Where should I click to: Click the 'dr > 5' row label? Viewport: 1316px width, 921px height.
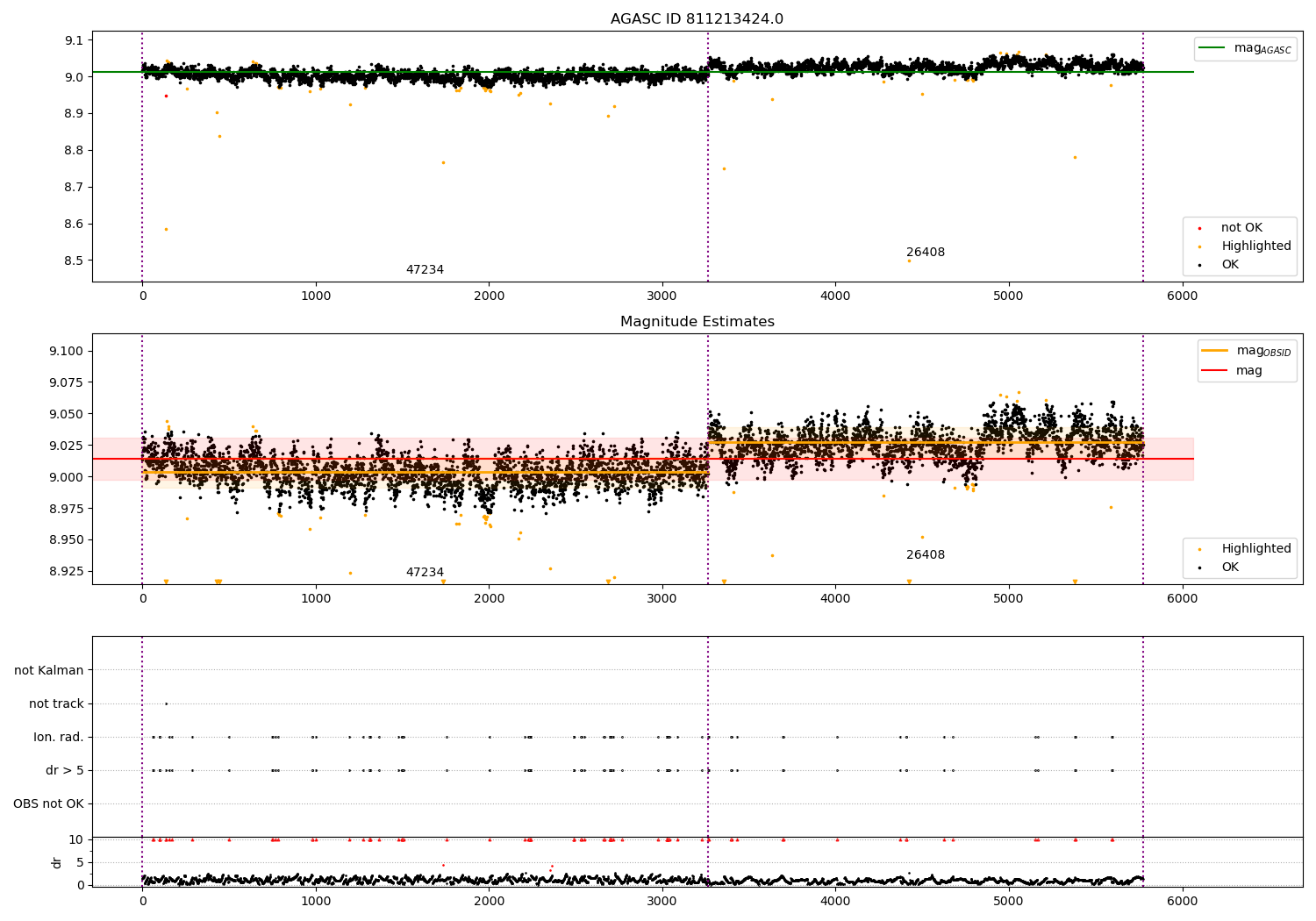[65, 771]
